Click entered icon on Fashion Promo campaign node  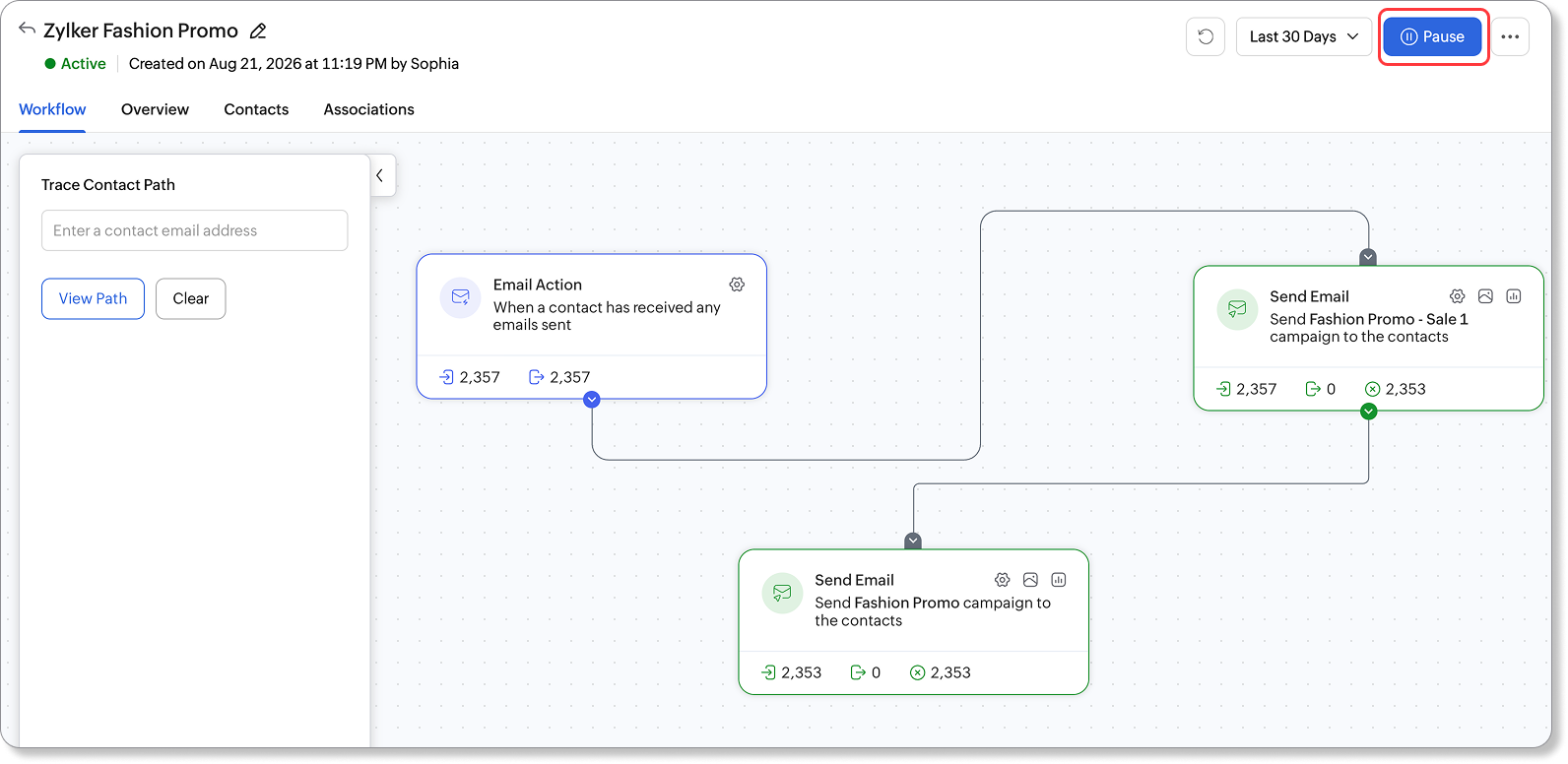[768, 672]
